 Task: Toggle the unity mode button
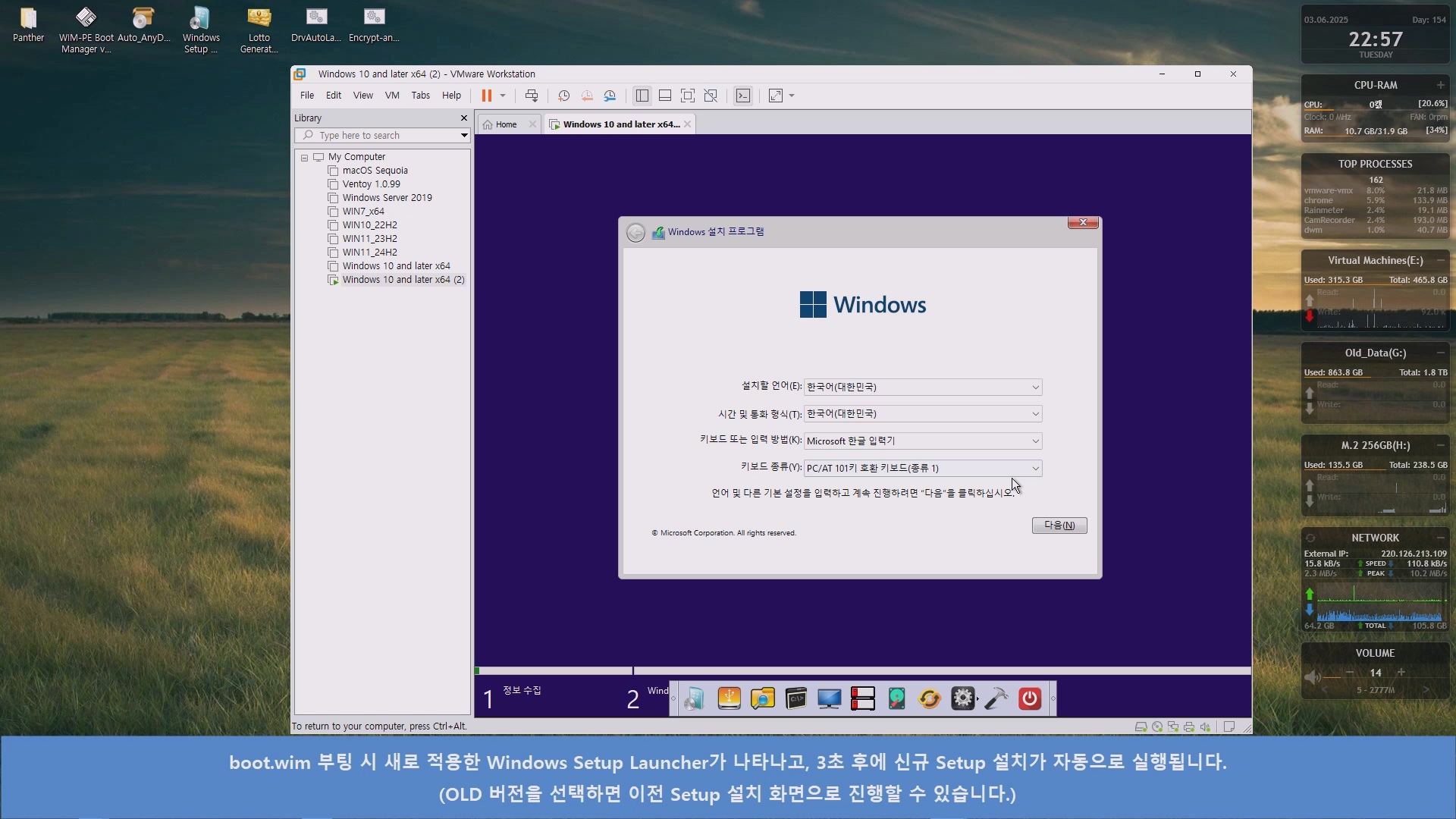[711, 96]
